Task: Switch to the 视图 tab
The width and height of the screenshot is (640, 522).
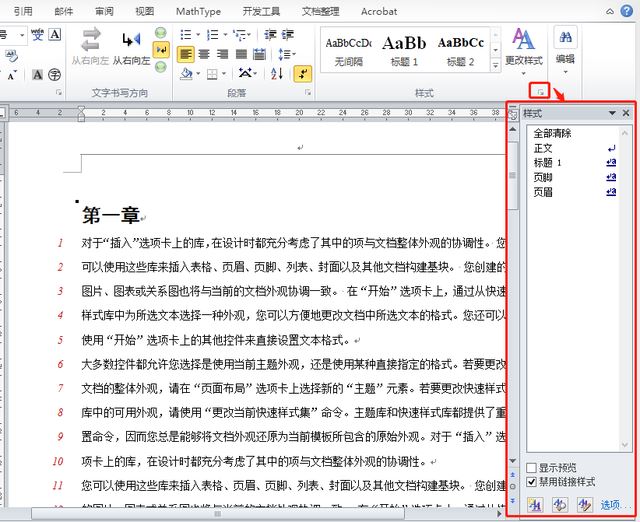Action: 144,11
